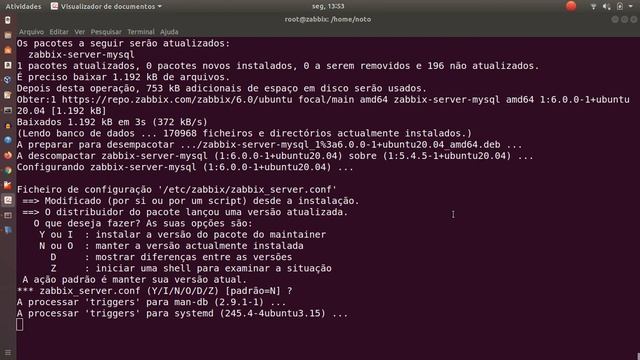
Task: Open the network status icon
Action: (593, 7)
